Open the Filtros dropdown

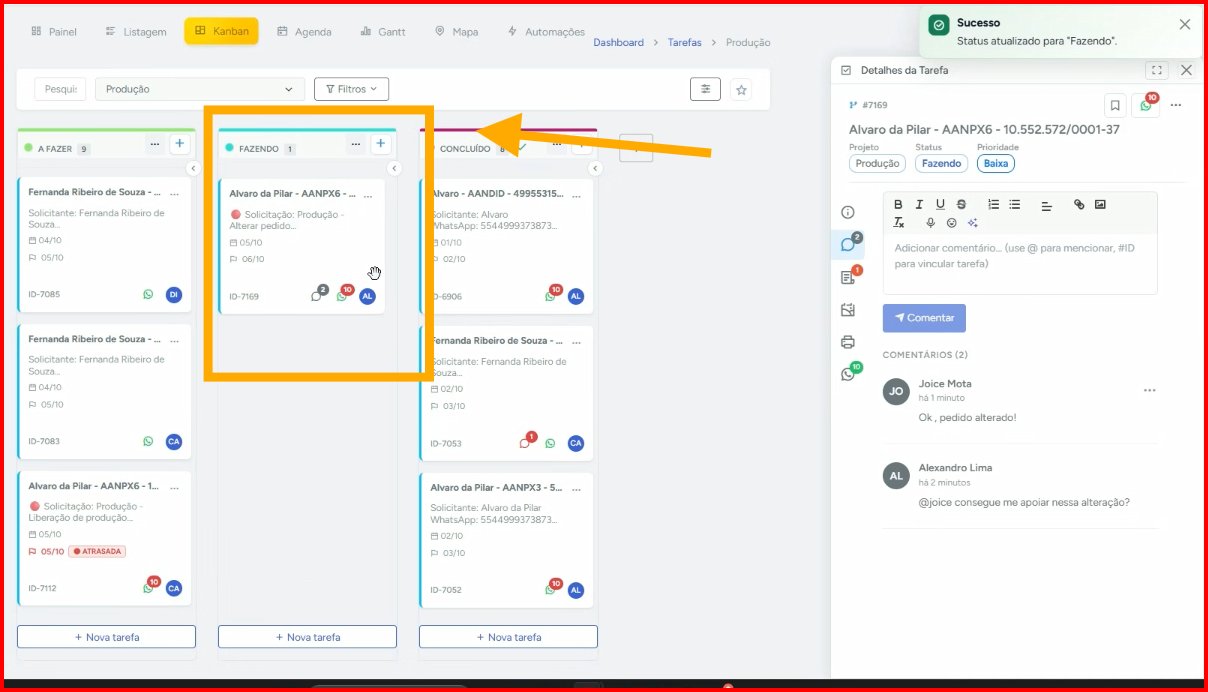[x=351, y=89]
